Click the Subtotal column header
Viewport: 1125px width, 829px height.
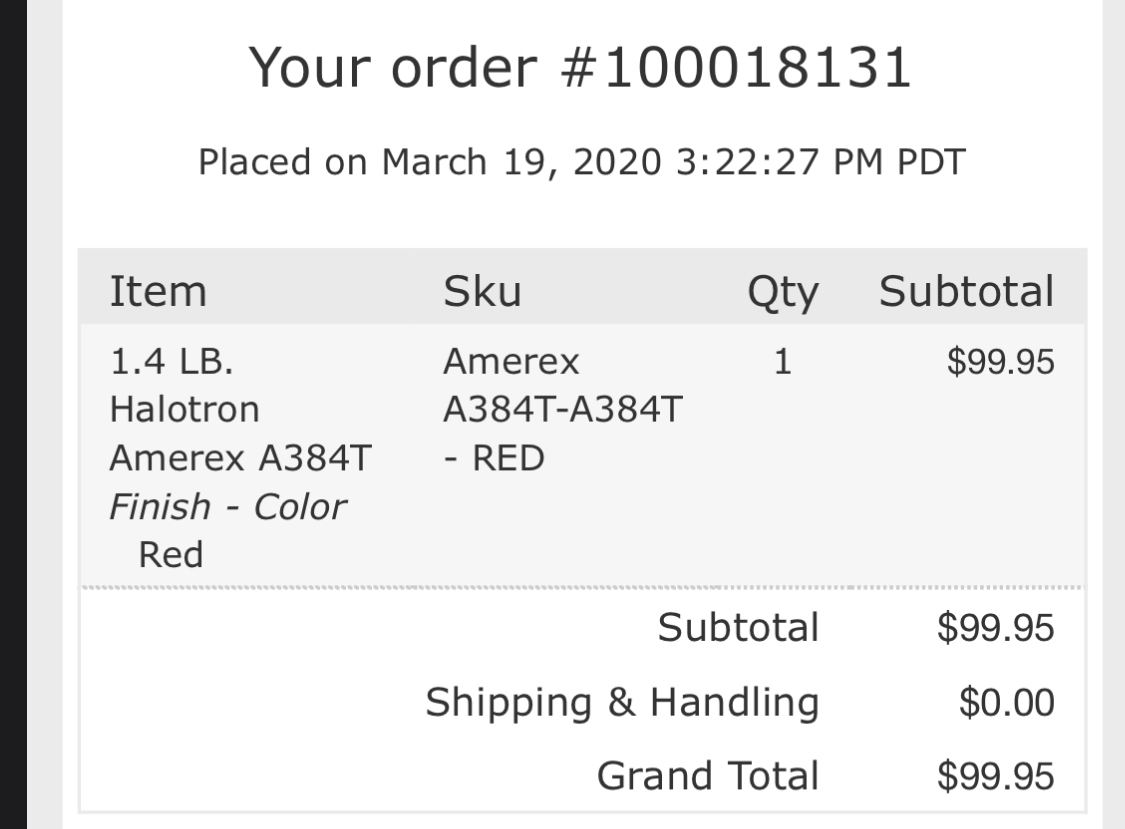[x=966, y=291]
